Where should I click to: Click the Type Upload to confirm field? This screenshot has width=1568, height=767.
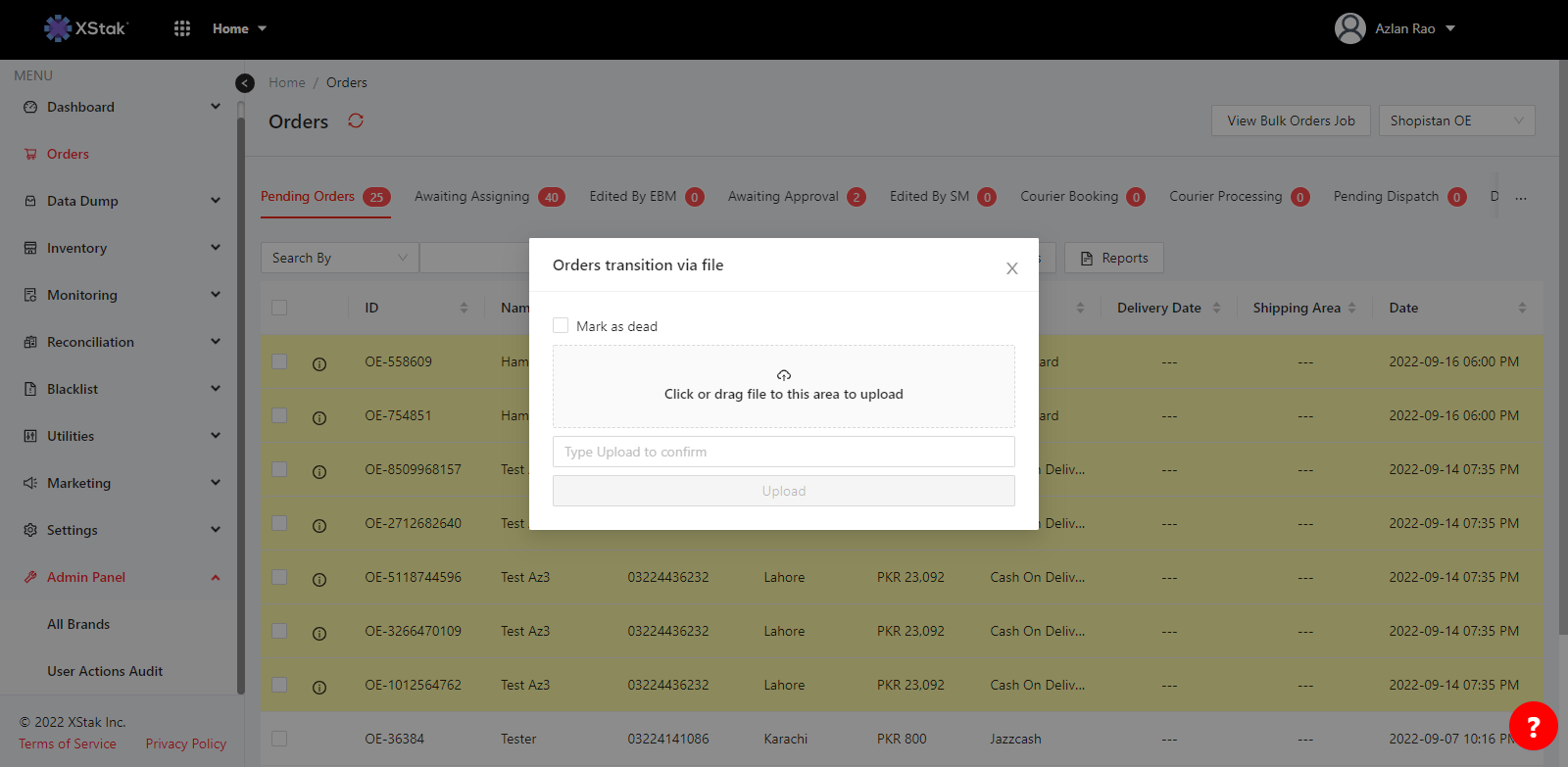point(783,452)
